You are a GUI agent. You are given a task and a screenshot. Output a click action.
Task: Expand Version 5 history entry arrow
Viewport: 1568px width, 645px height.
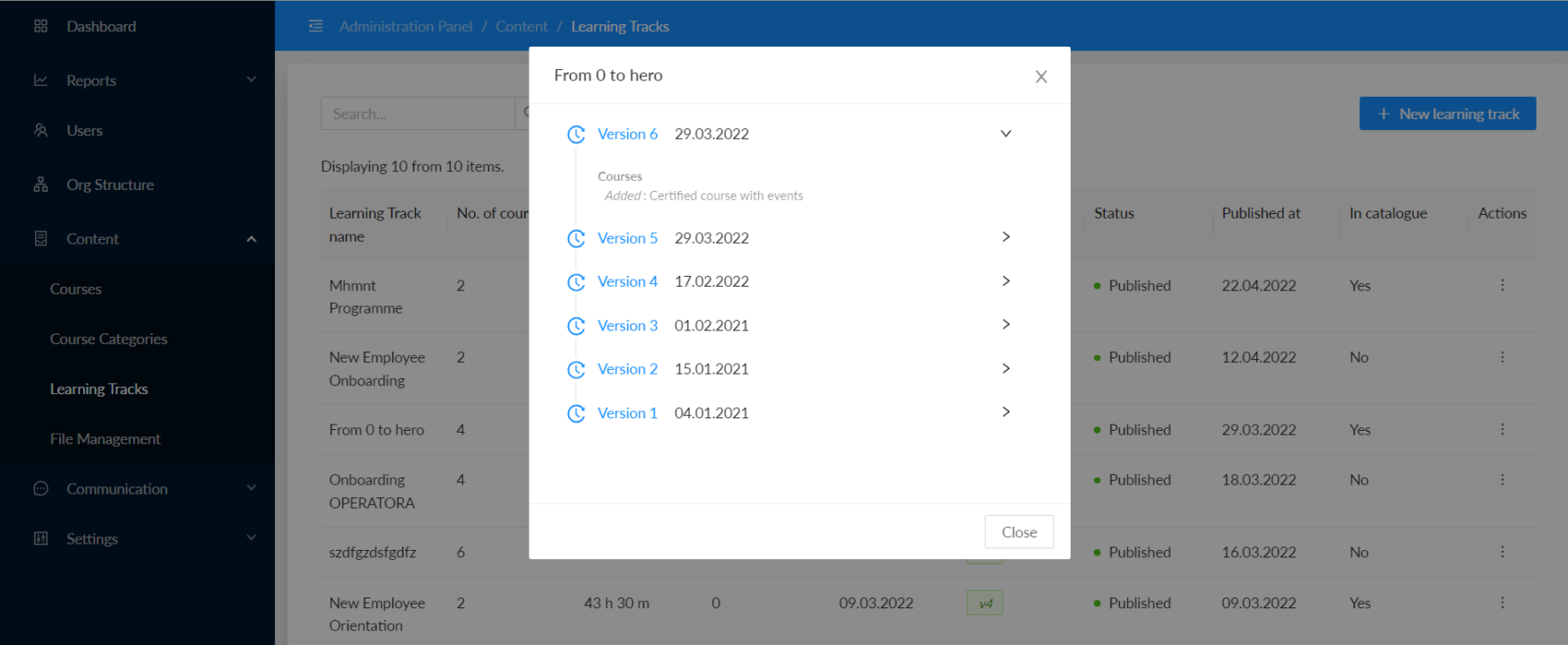[x=1005, y=237]
